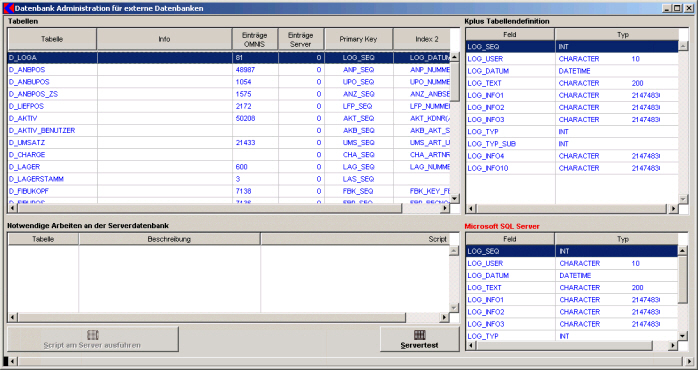Click the bottom window scroll right arrow

click(x=690, y=361)
